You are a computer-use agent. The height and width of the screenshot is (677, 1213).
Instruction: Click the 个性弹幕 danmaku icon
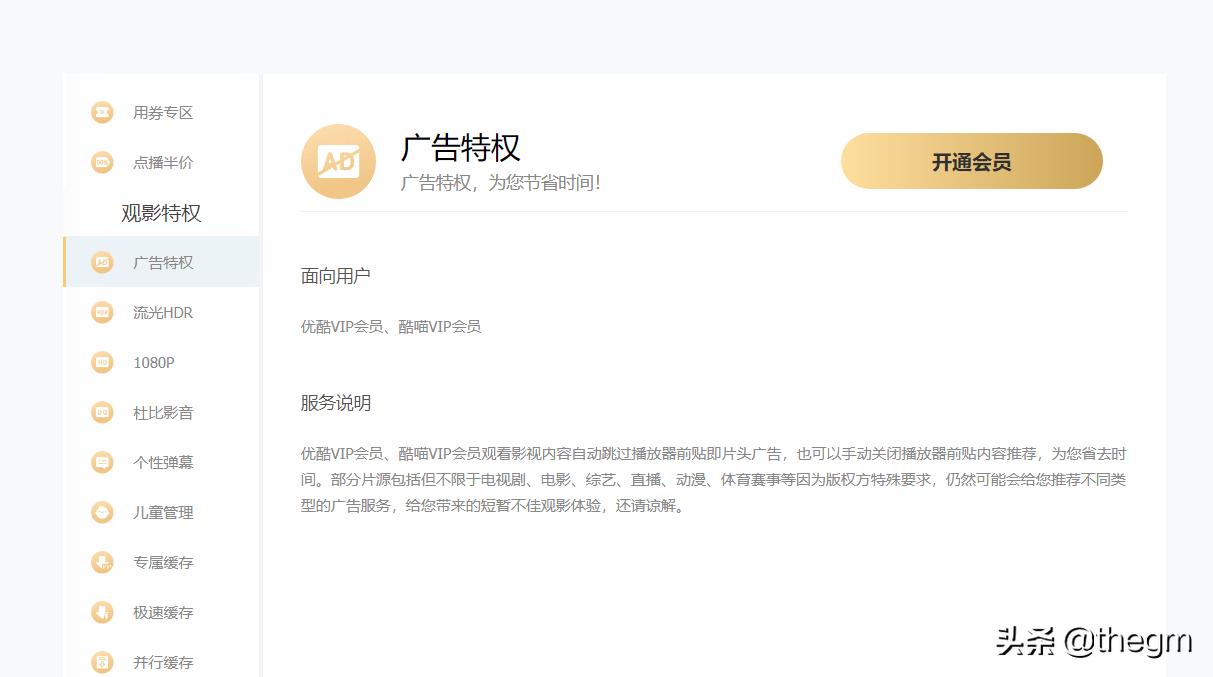102,462
